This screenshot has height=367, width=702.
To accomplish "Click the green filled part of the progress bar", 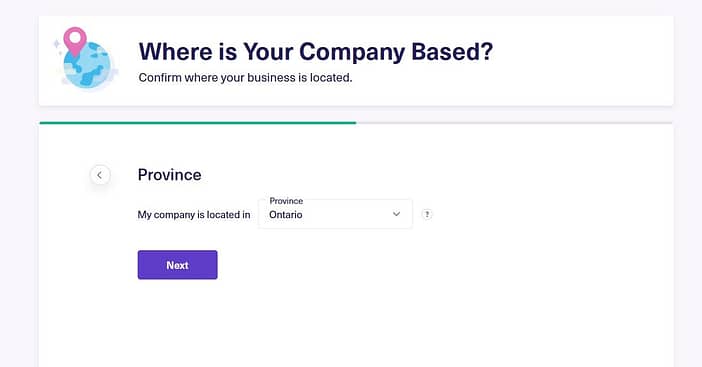I will (197, 123).
